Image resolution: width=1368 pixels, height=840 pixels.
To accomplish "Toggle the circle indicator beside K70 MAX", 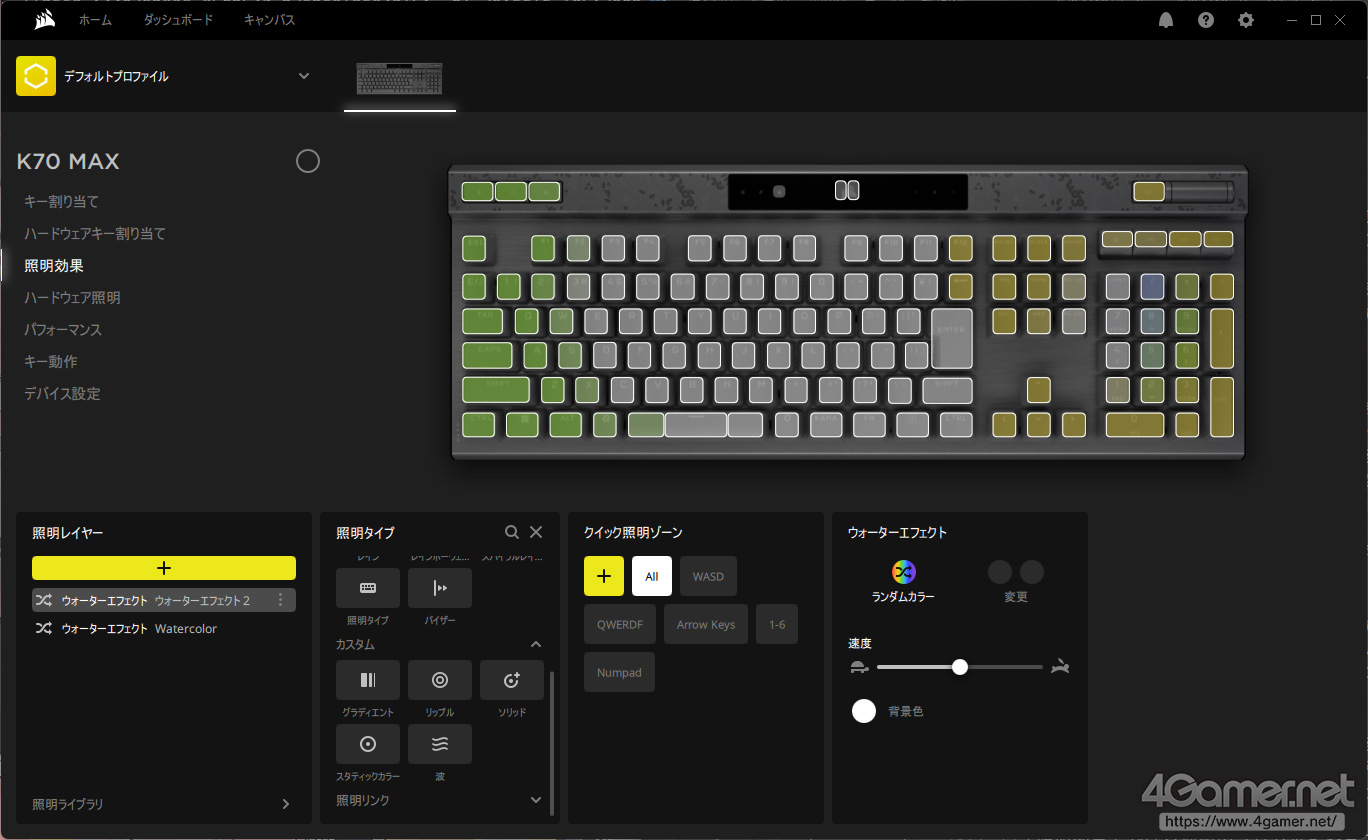I will pos(308,161).
